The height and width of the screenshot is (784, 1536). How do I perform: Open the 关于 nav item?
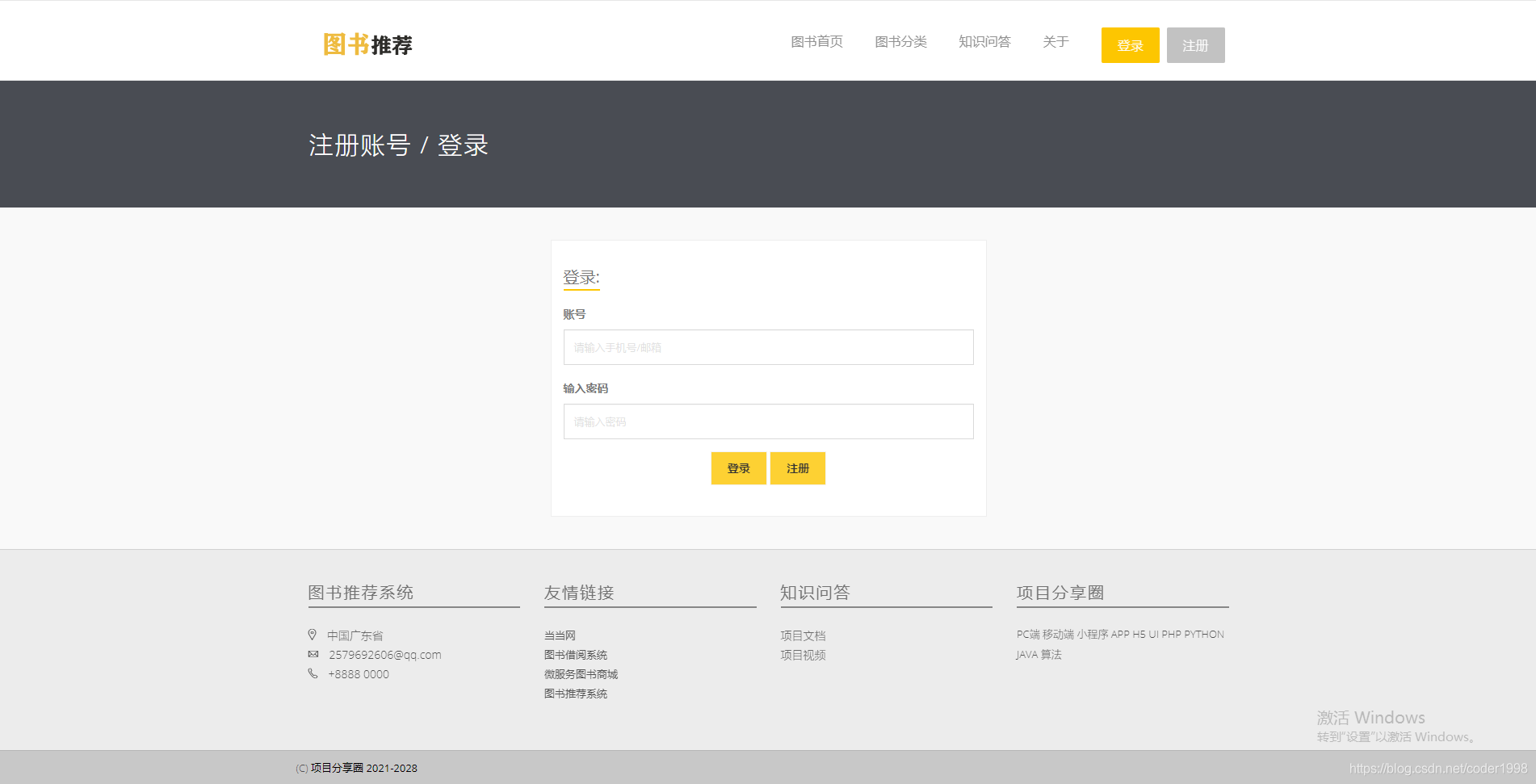(1055, 42)
